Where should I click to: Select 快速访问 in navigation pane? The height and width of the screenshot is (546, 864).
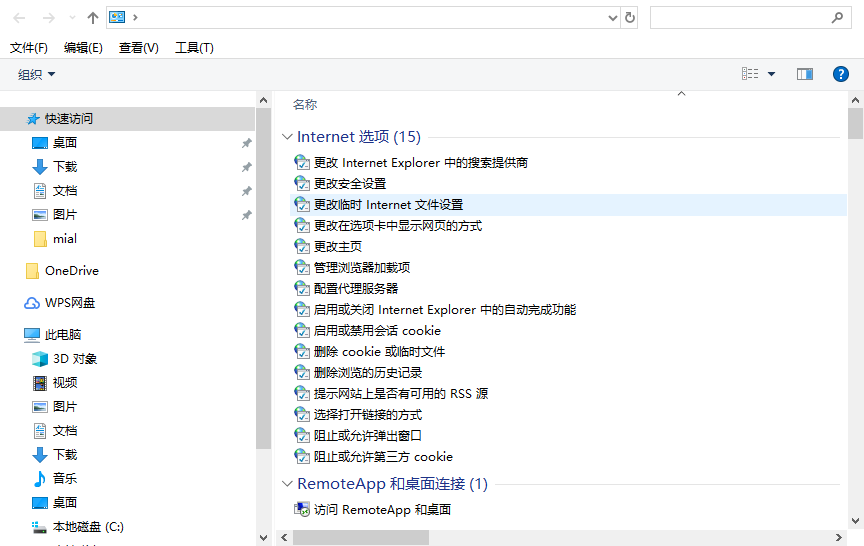pyautogui.click(x=128, y=119)
